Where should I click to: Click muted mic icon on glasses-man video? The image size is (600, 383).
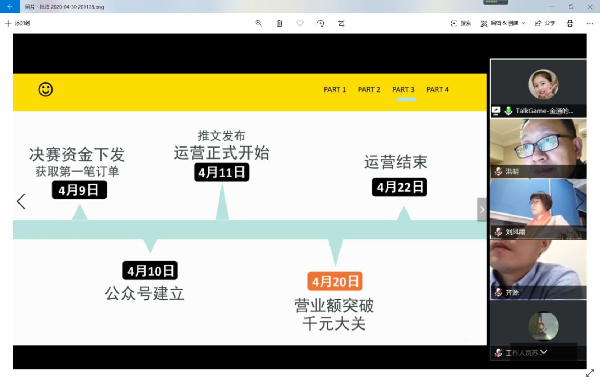(x=498, y=171)
